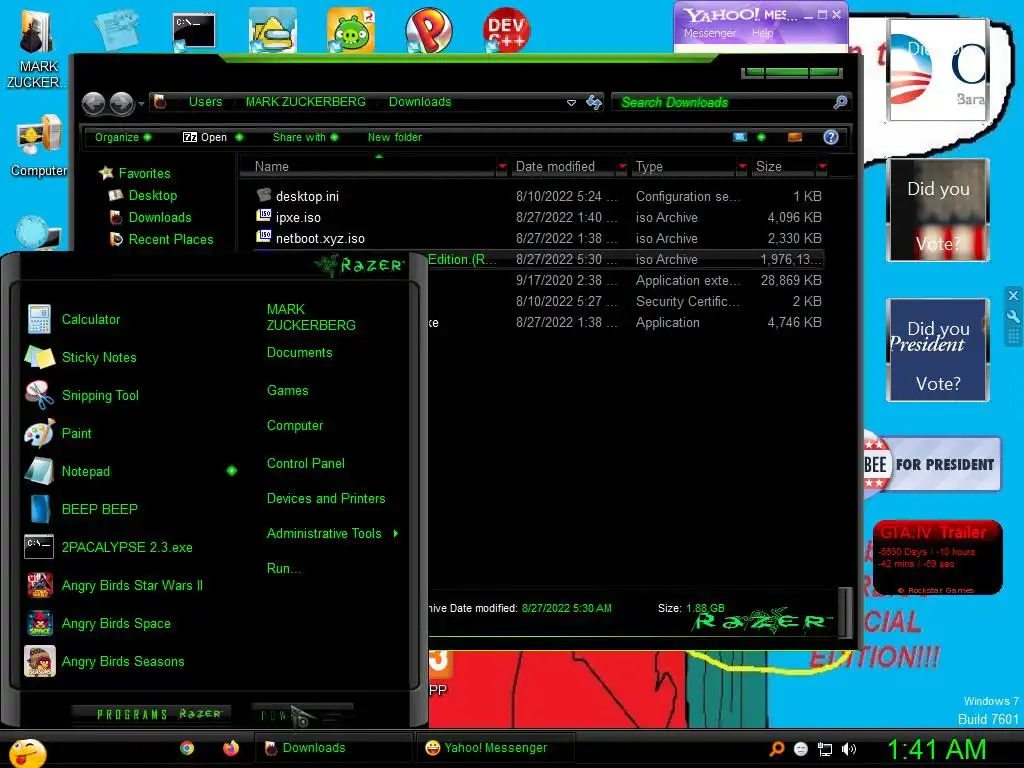Open the recent pages arrow beside forward
Viewport: 1024px width, 768px height.
click(141, 103)
